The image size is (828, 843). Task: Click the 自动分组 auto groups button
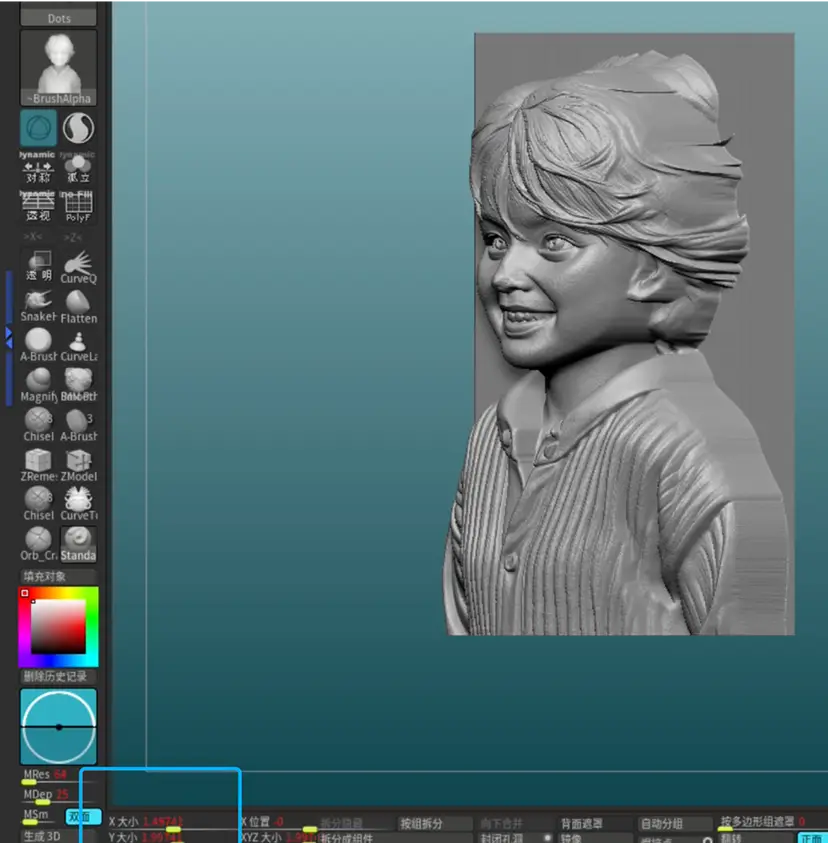[660, 824]
